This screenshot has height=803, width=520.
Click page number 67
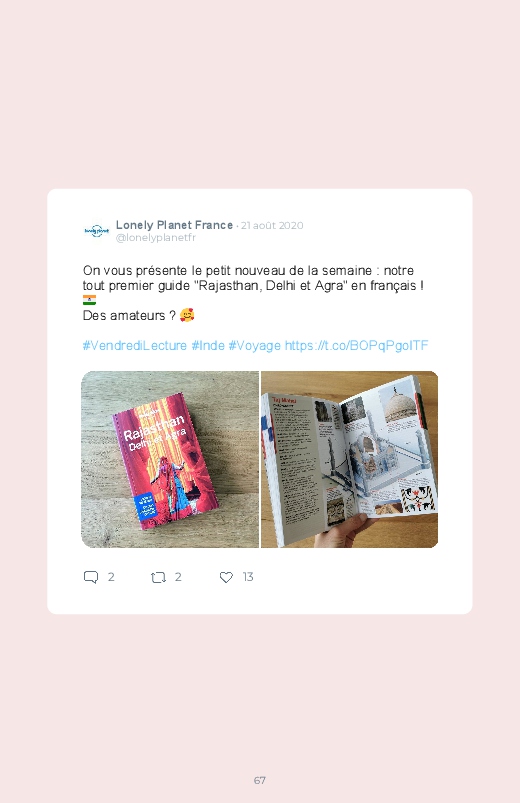click(x=260, y=780)
